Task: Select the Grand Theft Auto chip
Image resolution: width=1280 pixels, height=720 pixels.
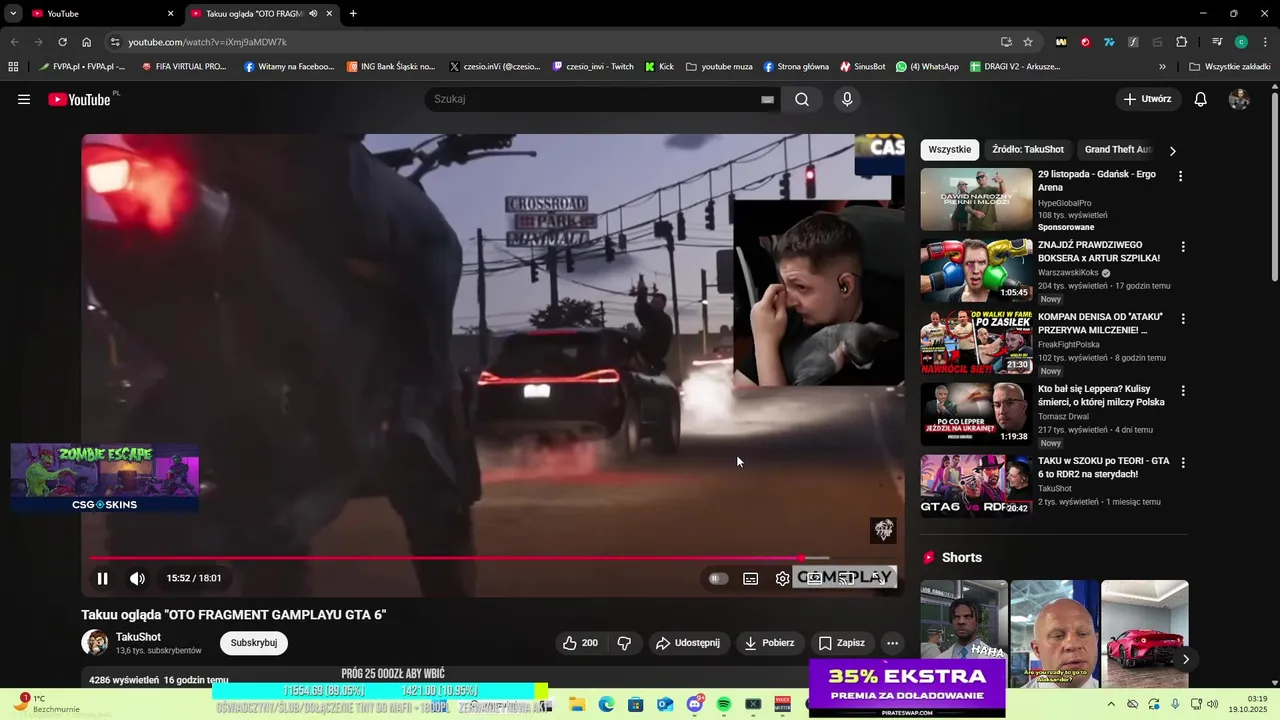Action: click(1118, 149)
